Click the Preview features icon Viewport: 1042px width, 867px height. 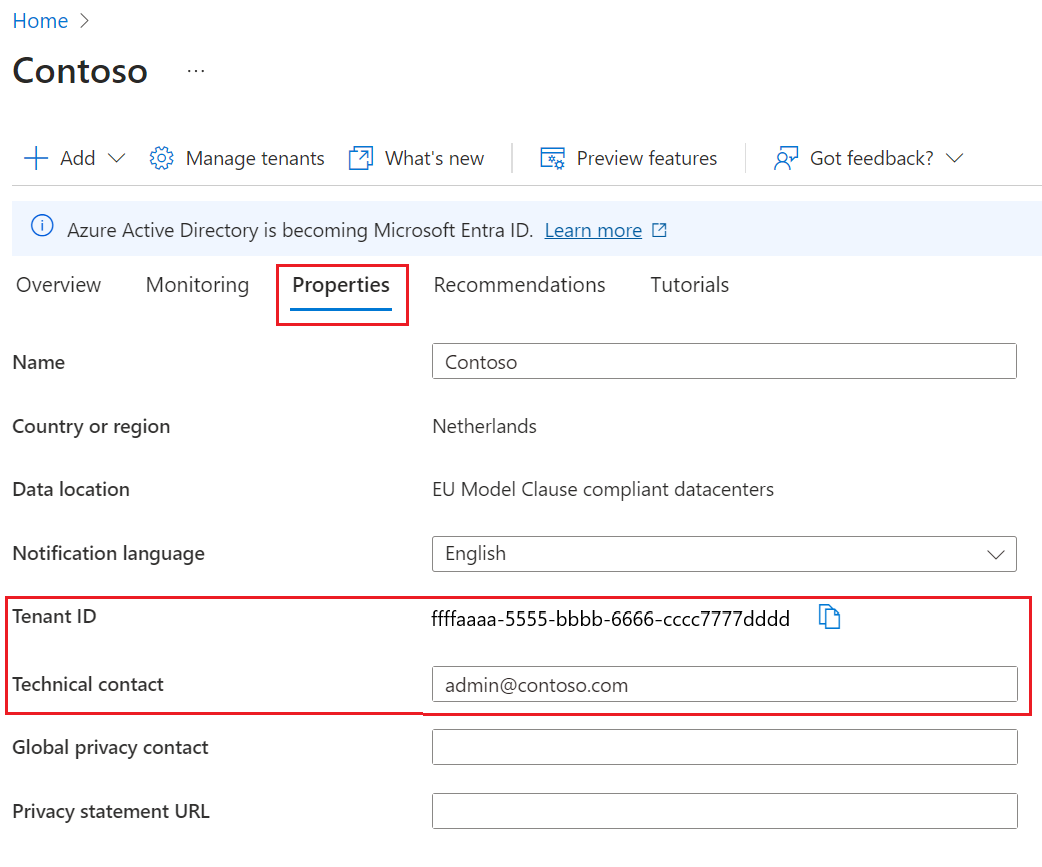pyautogui.click(x=552, y=158)
